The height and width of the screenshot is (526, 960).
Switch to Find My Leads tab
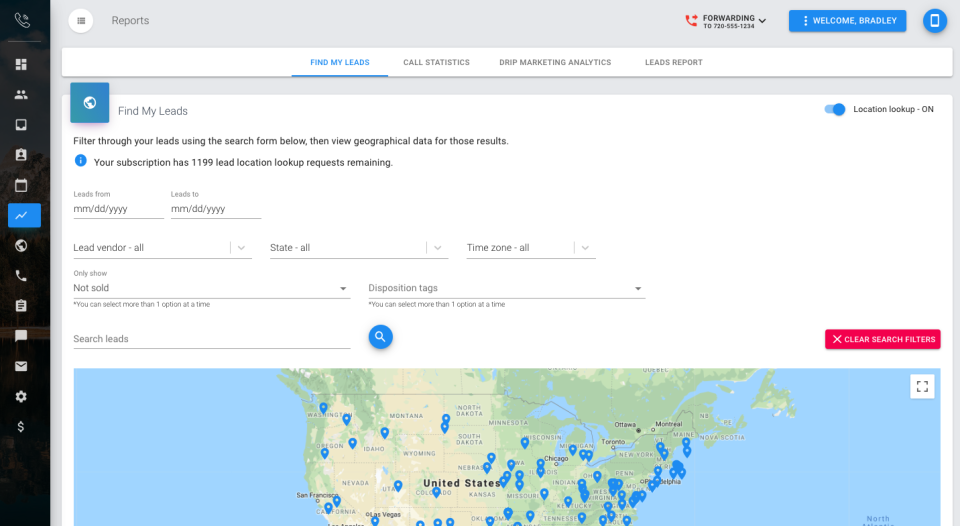point(340,62)
